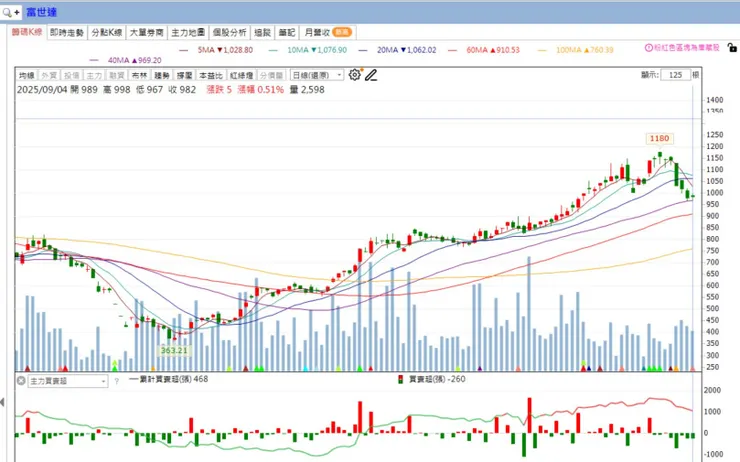Open the 追蹤 tab
The width and height of the screenshot is (740, 462).
tap(262, 33)
